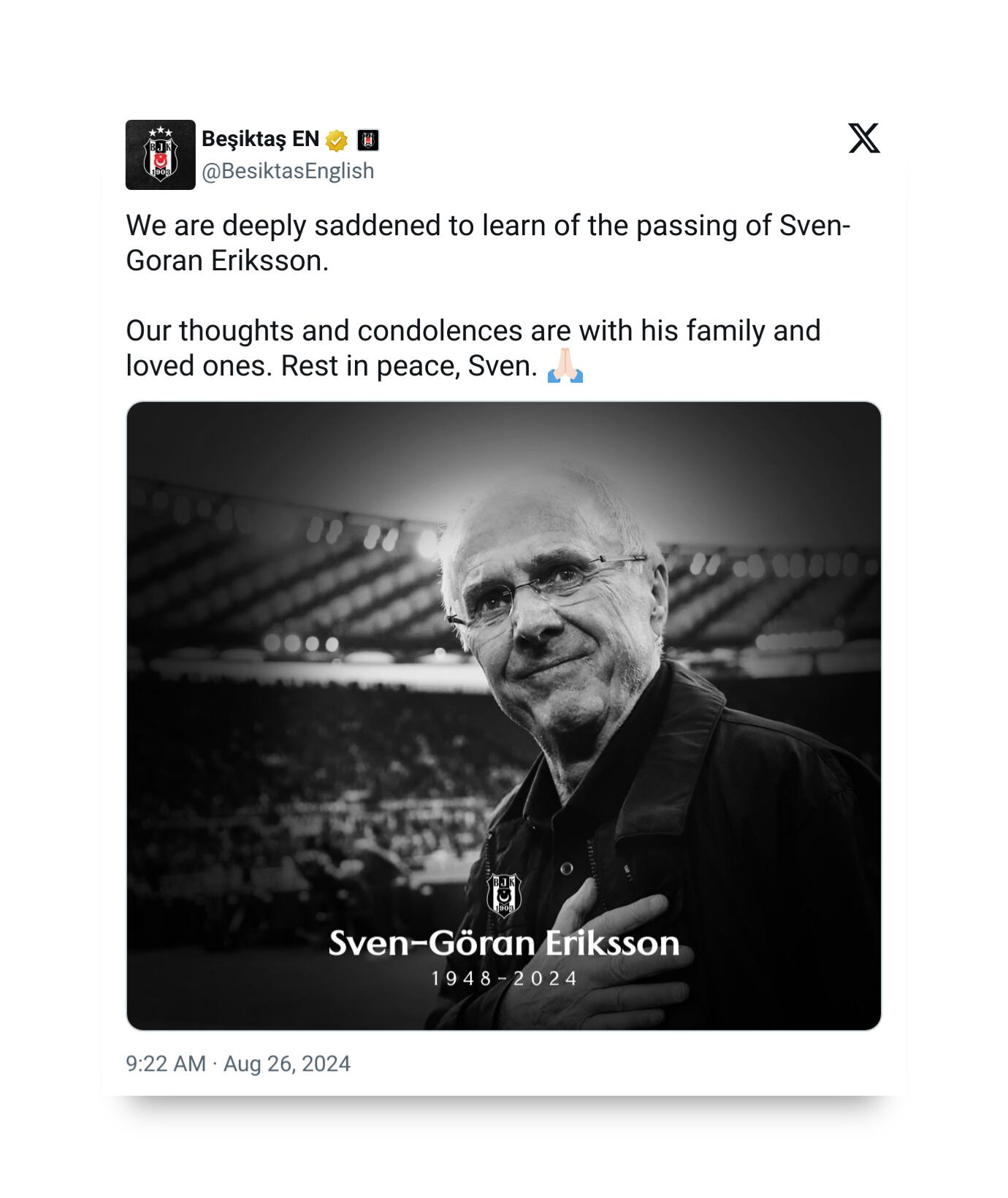The width and height of the screenshot is (1008, 1198).
Task: Click "Rest in peace, Sven." text
Action: [410, 366]
